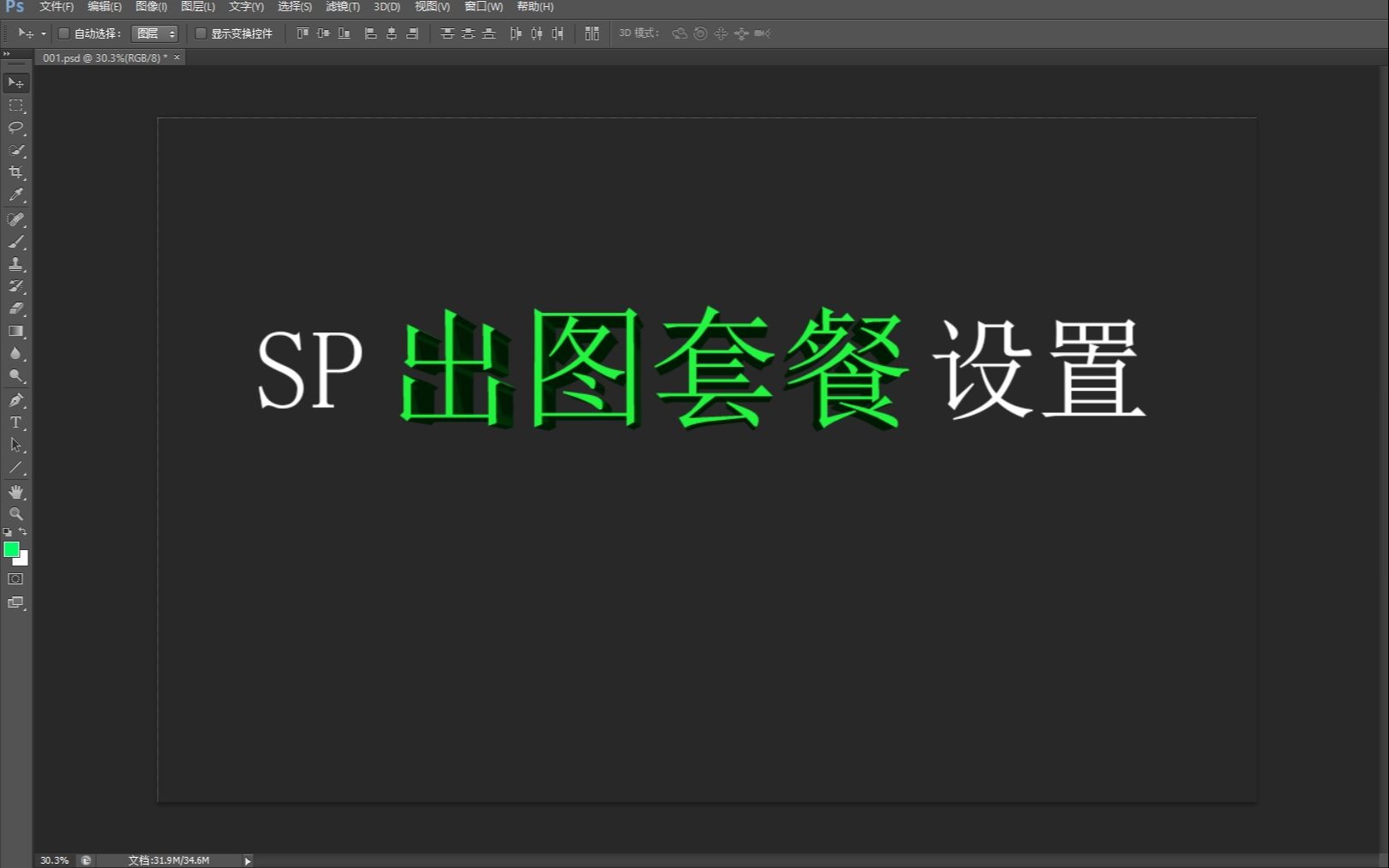Viewport: 1389px width, 868px height.
Task: Select the Quick Selection tool
Action: coord(15,150)
